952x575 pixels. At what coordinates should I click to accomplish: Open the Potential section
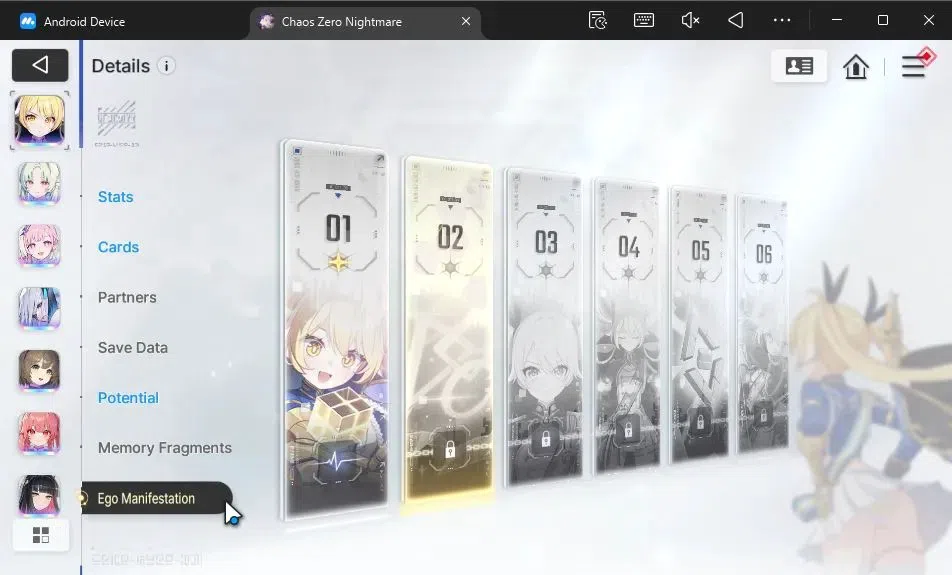[128, 398]
